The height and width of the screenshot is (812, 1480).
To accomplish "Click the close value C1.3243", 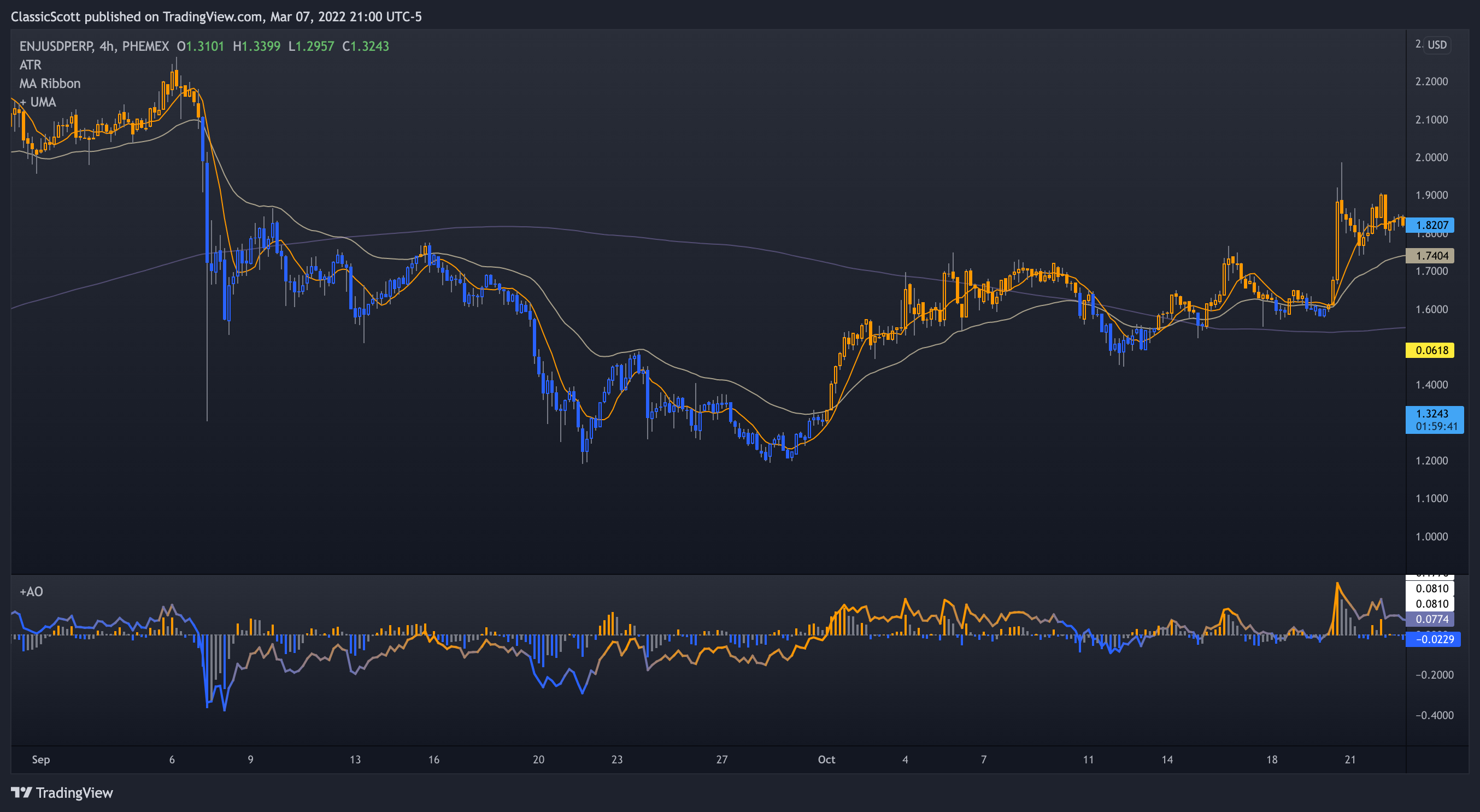I will pyautogui.click(x=366, y=46).
